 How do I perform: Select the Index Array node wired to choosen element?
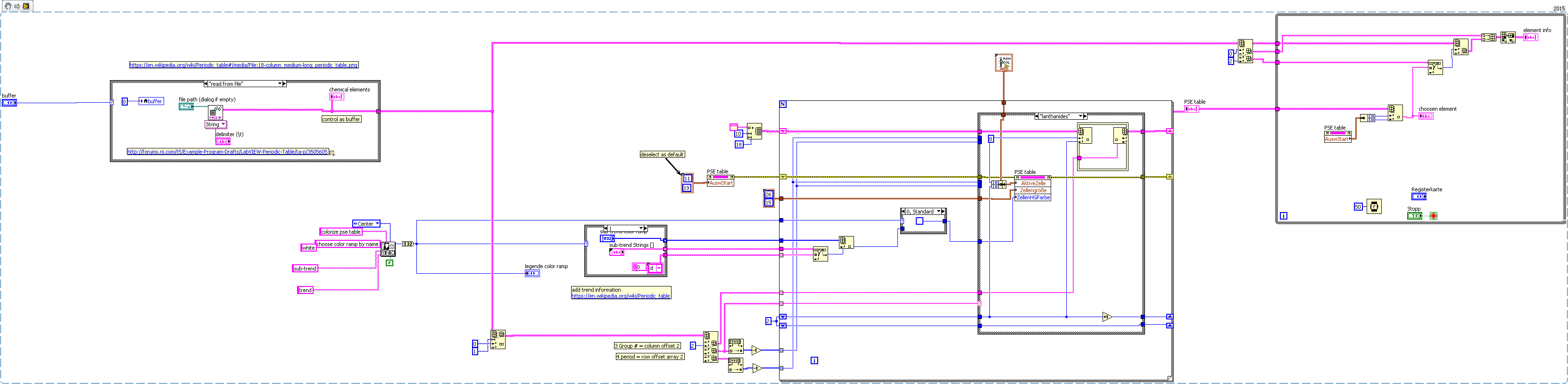[1395, 113]
